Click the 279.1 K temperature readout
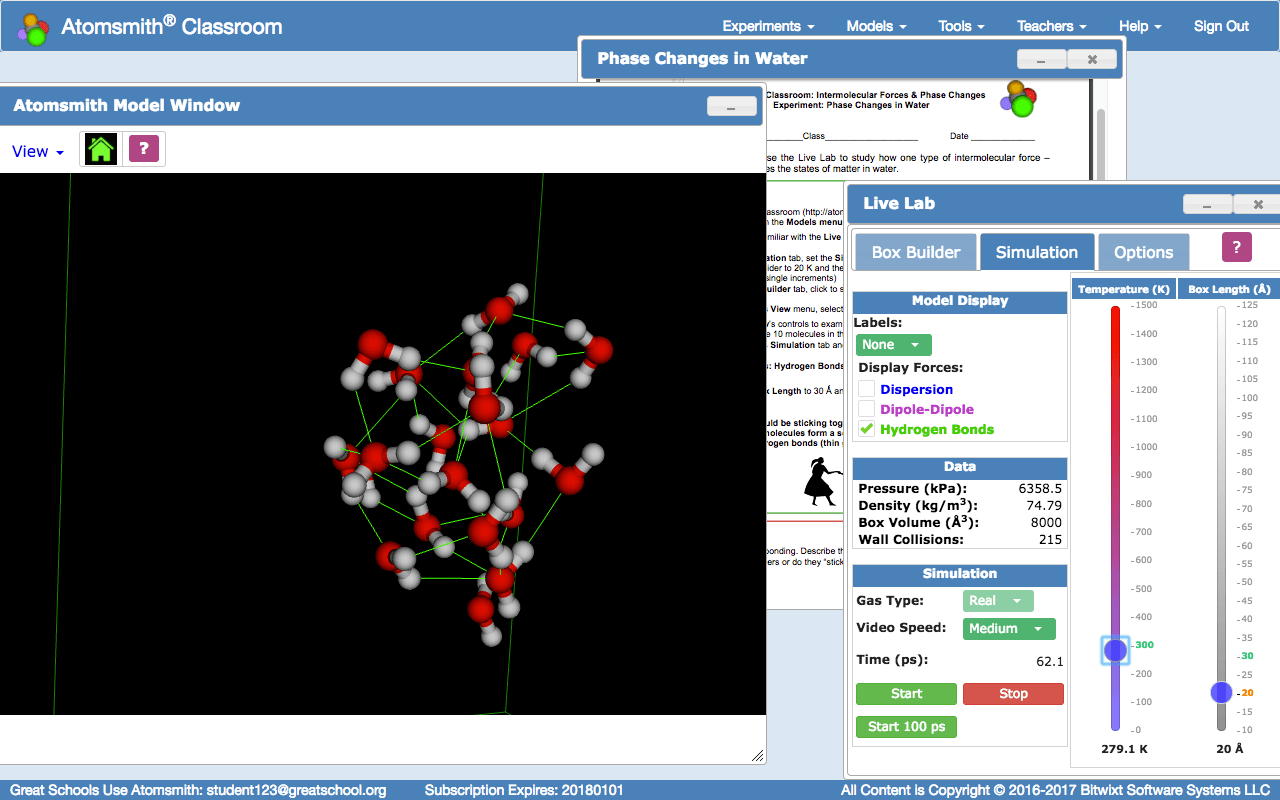1280x800 pixels. tap(1124, 749)
